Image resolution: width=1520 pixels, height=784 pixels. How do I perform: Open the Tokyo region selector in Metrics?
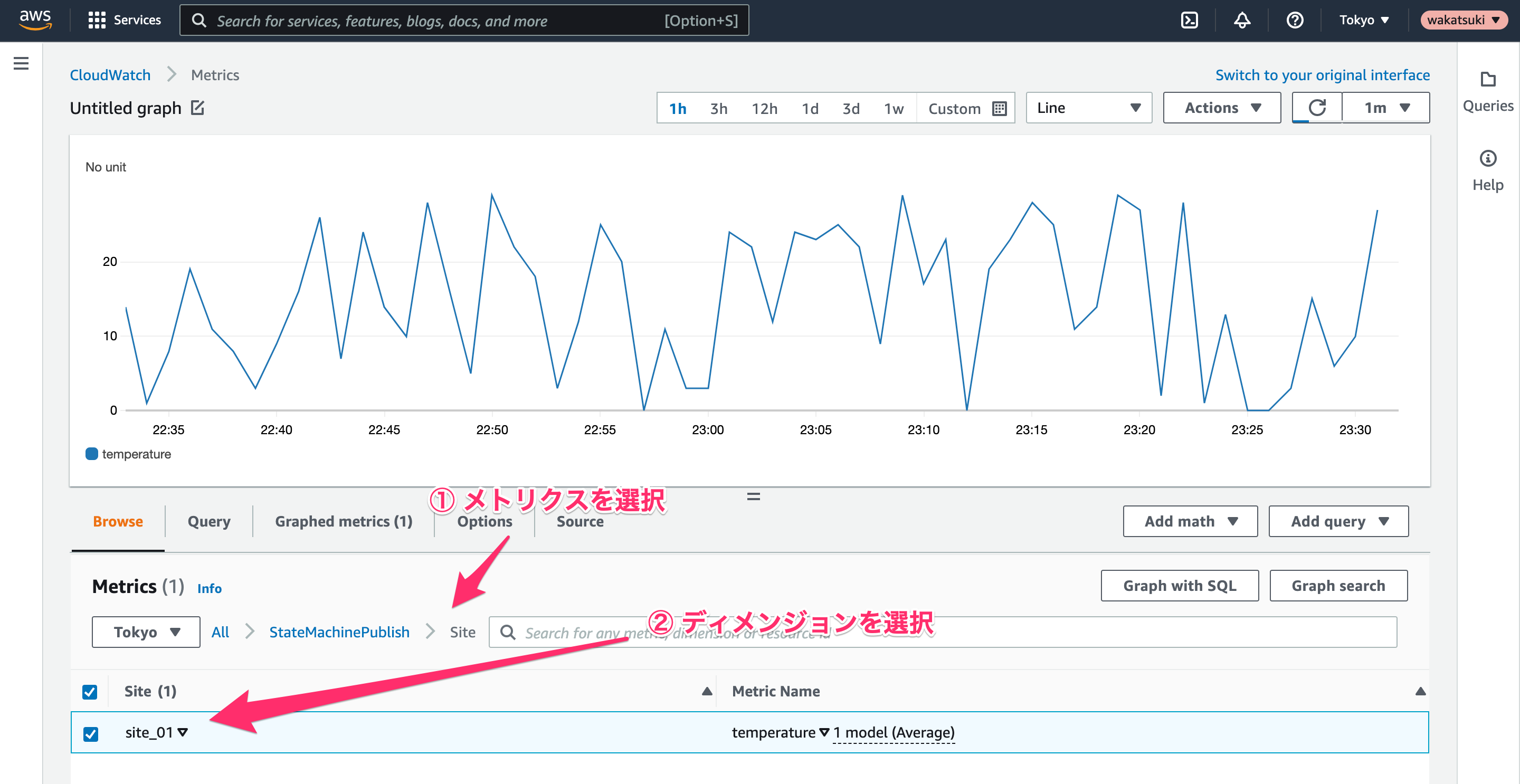146,632
